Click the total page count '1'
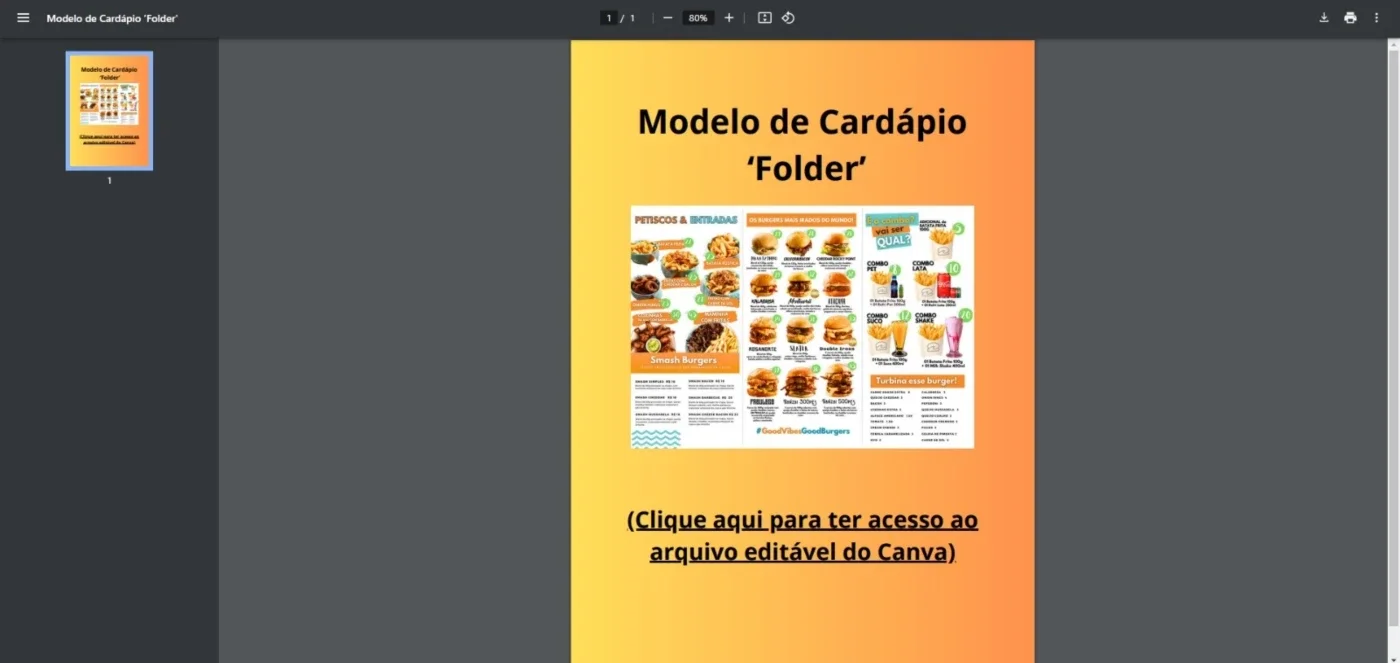Image resolution: width=1400 pixels, height=663 pixels. click(x=632, y=18)
